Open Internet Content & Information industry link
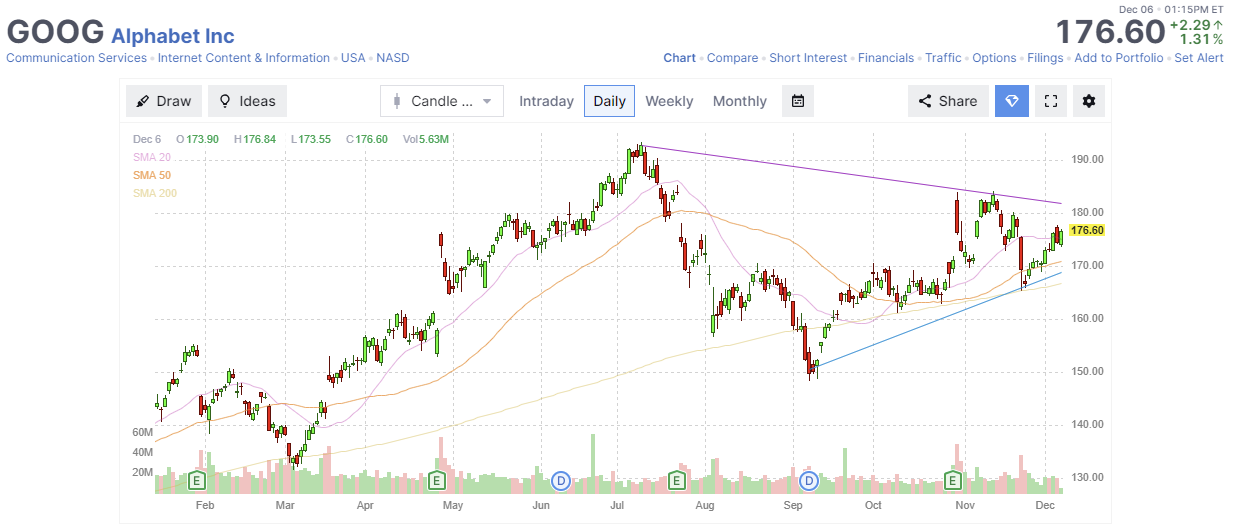The height and width of the screenshot is (530, 1233). 244,58
